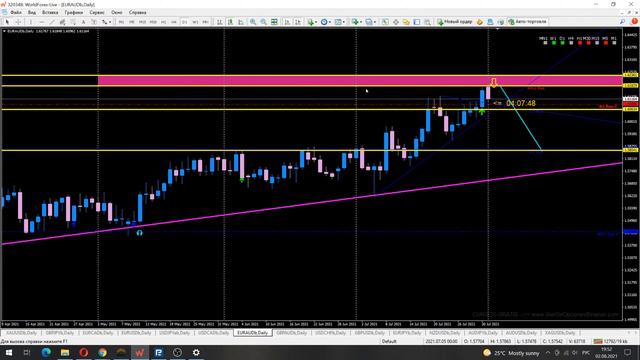Open the Default profile in status bar
Image resolution: width=640 pixels, height=360 pixels.
(x=389, y=341)
